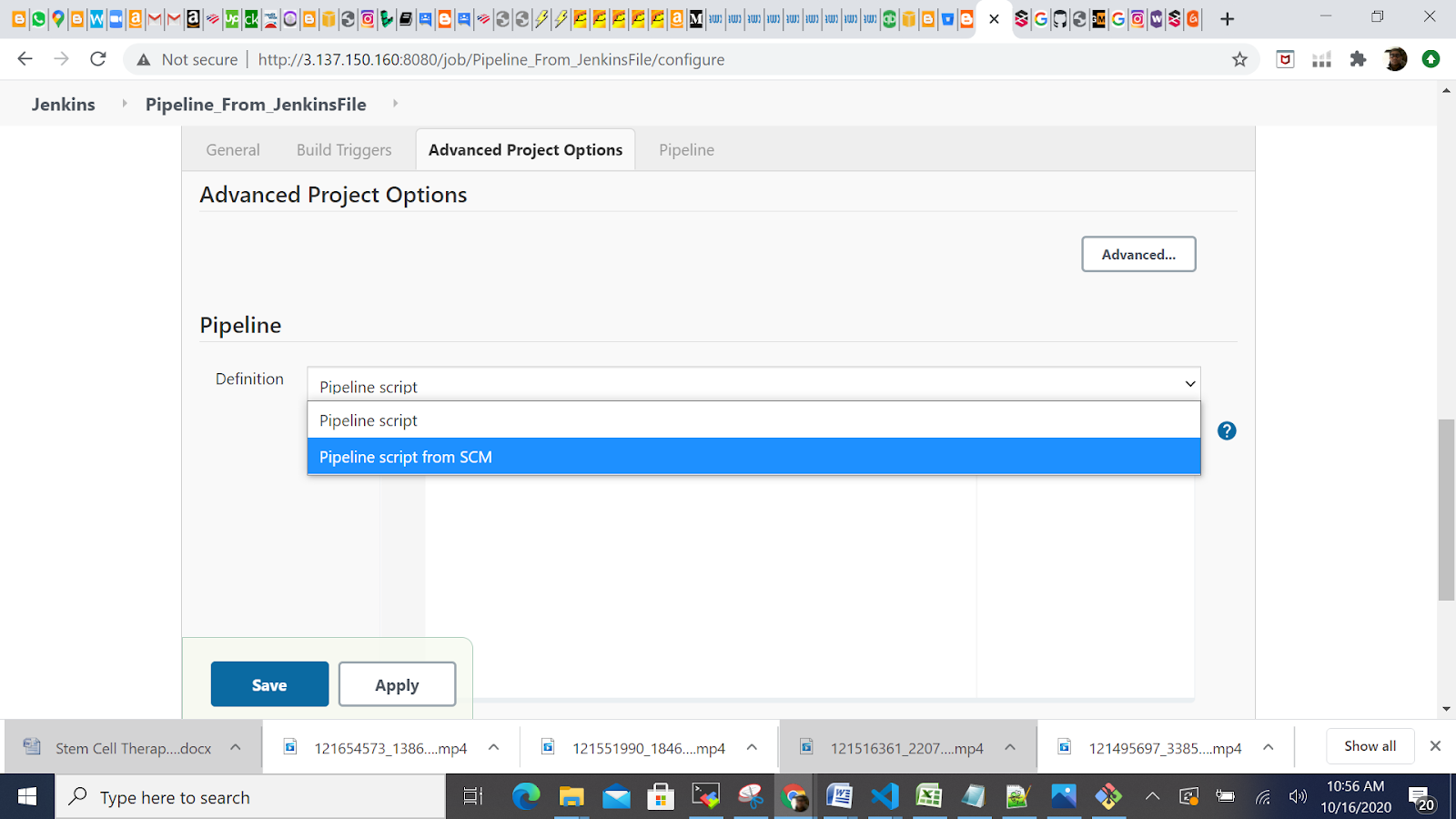Image resolution: width=1456 pixels, height=819 pixels.
Task: Go back to previous page
Action: point(25,59)
